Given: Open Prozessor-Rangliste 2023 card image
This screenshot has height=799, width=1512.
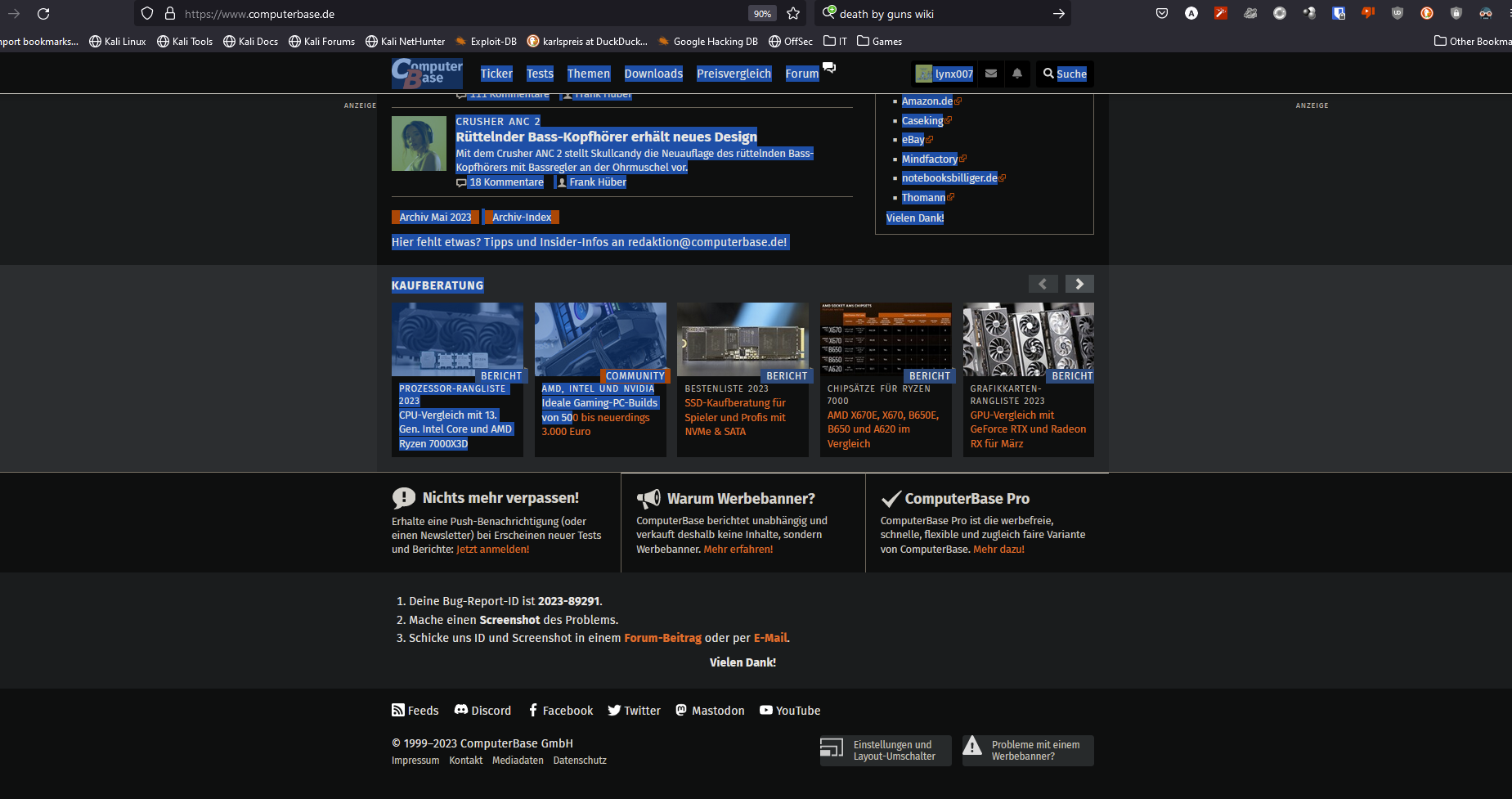Looking at the screenshot, I should [458, 339].
